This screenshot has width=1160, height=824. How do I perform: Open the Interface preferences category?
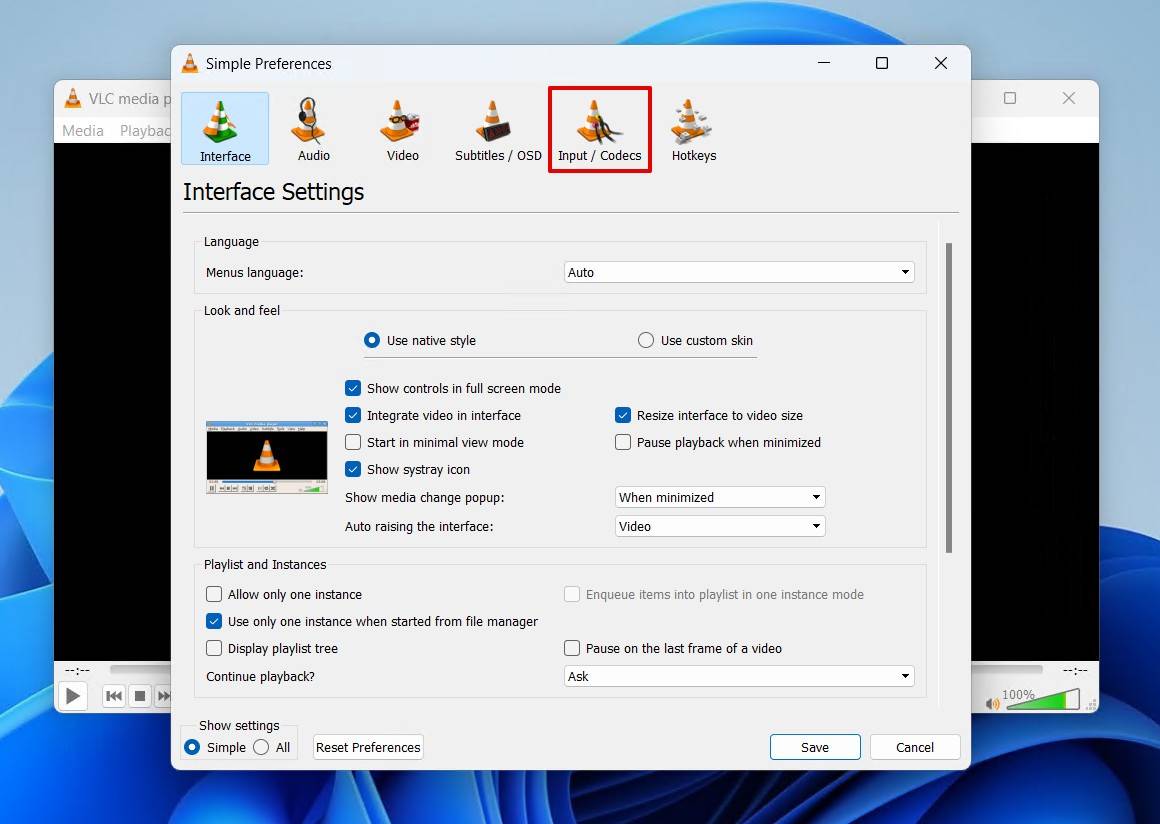pyautogui.click(x=225, y=129)
